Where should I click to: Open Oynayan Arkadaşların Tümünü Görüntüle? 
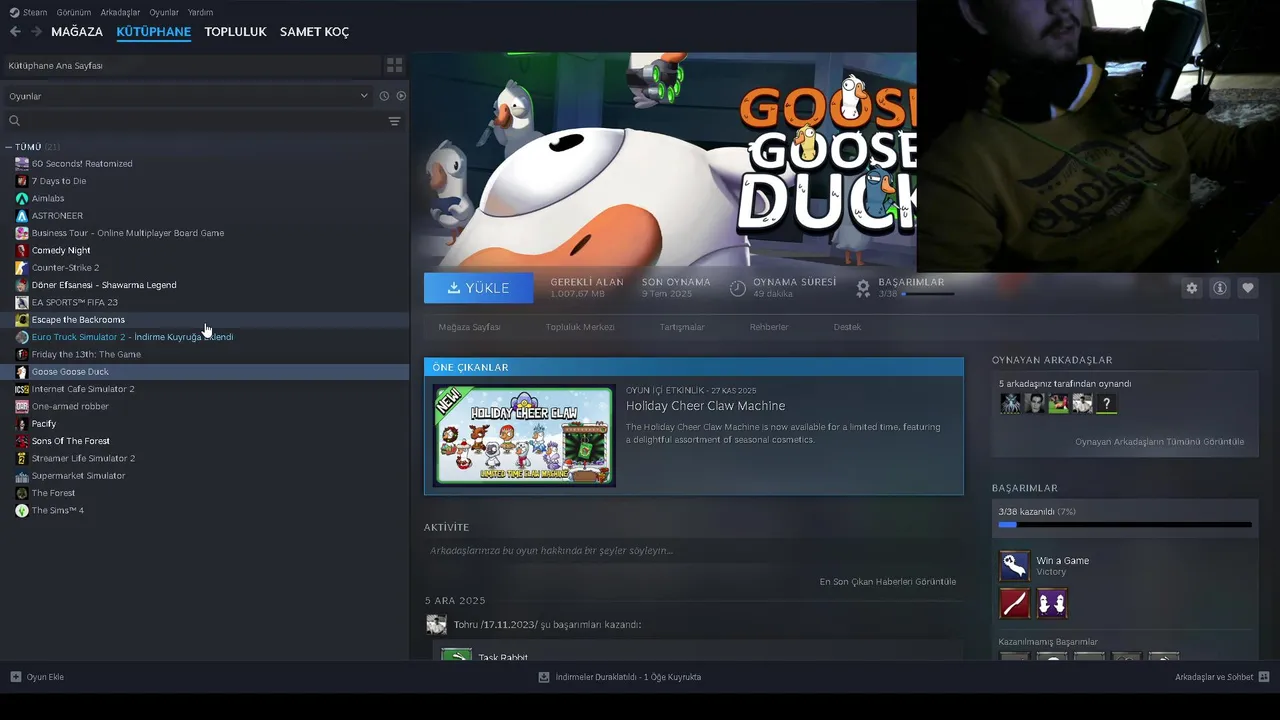coord(1159,441)
